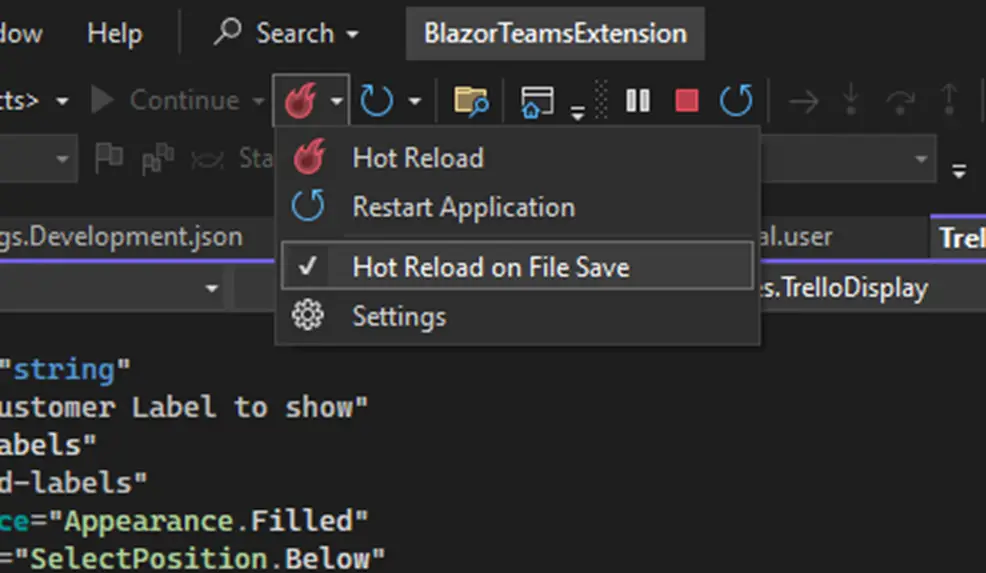Click the restart circular arrow beside Hot Reload

[x=377, y=101]
